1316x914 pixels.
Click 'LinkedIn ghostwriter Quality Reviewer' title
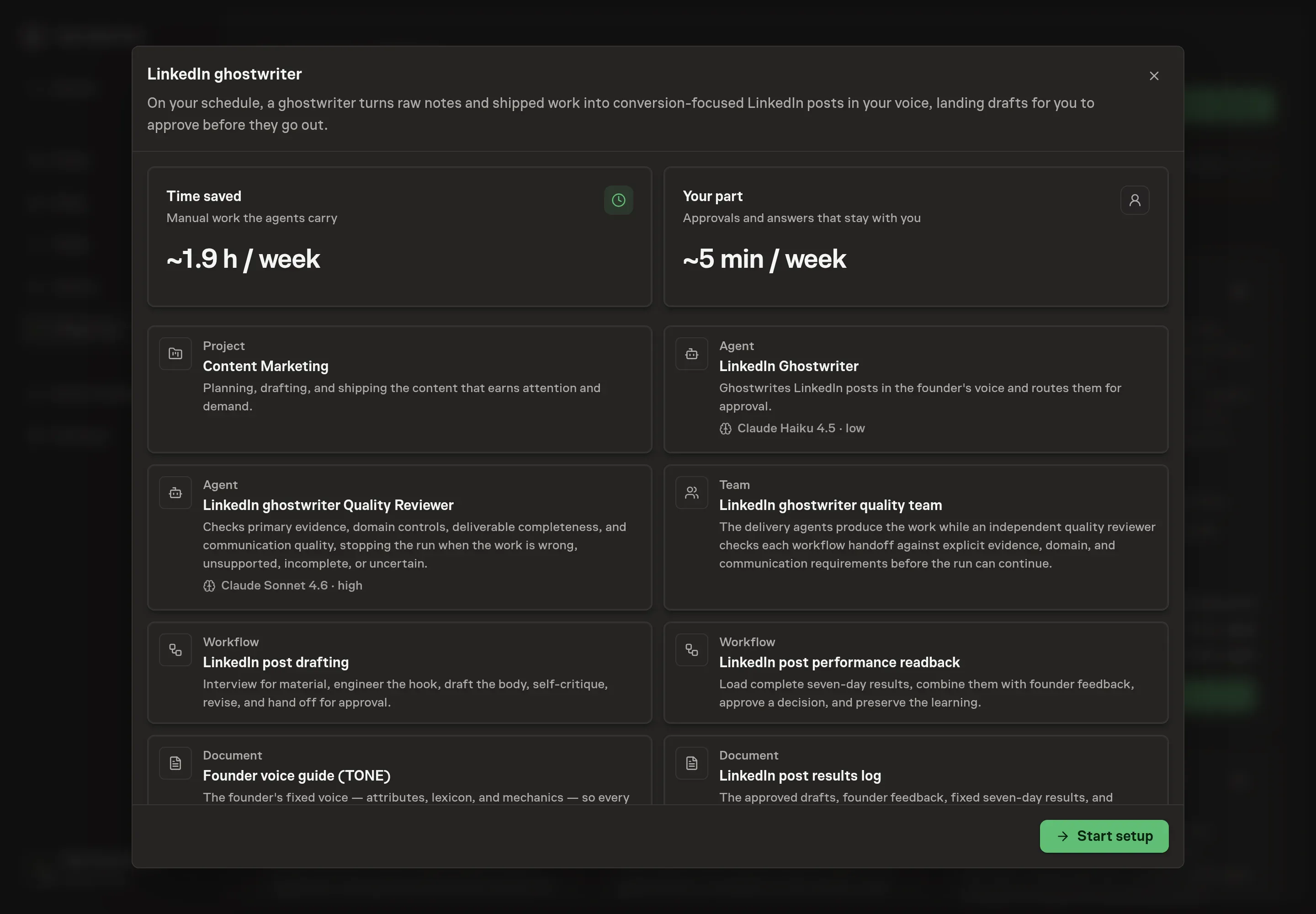[328, 505]
